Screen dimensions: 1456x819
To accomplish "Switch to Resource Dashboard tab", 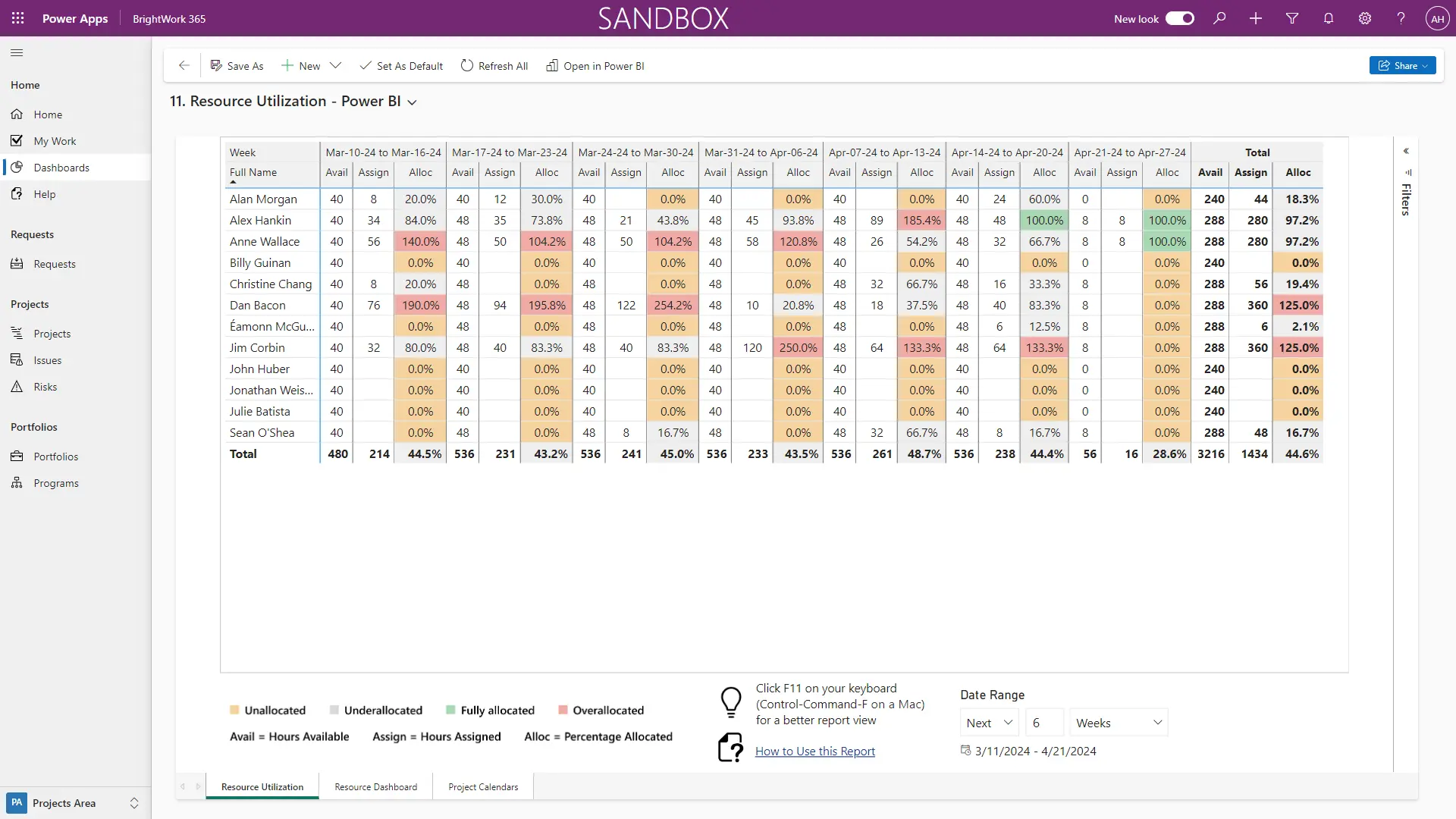I will [375, 786].
